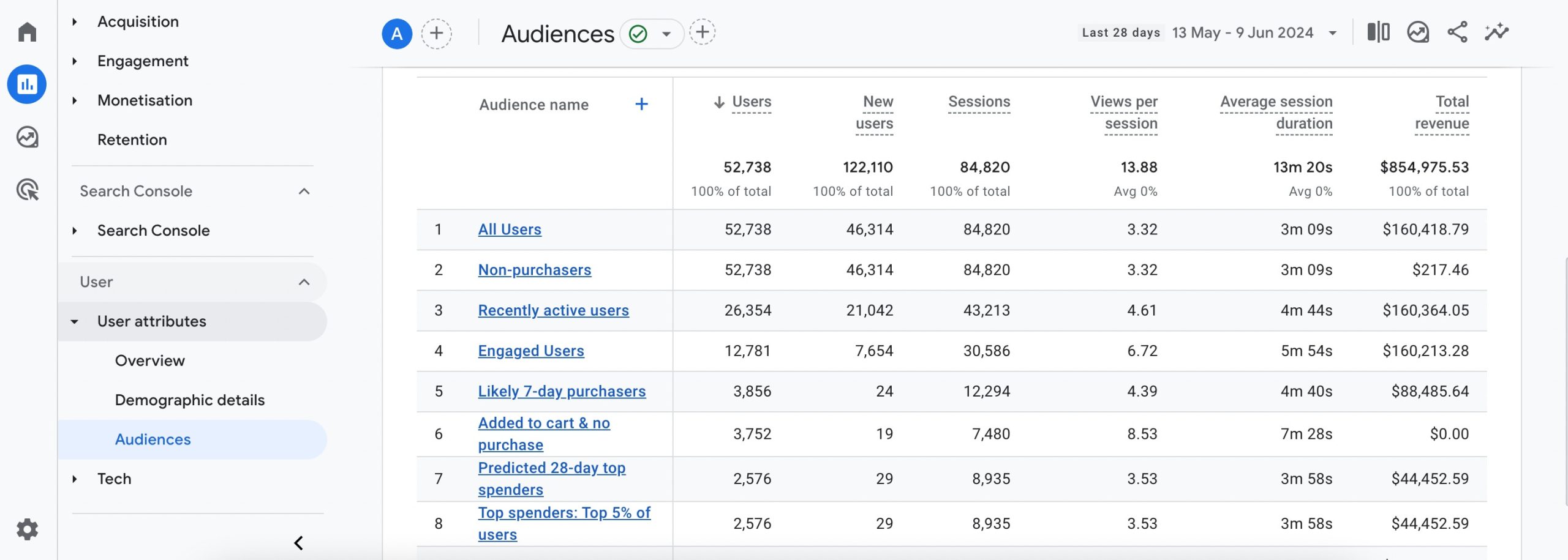Sort by Total revenue header
The height and width of the screenshot is (560, 1568).
[x=1442, y=113]
